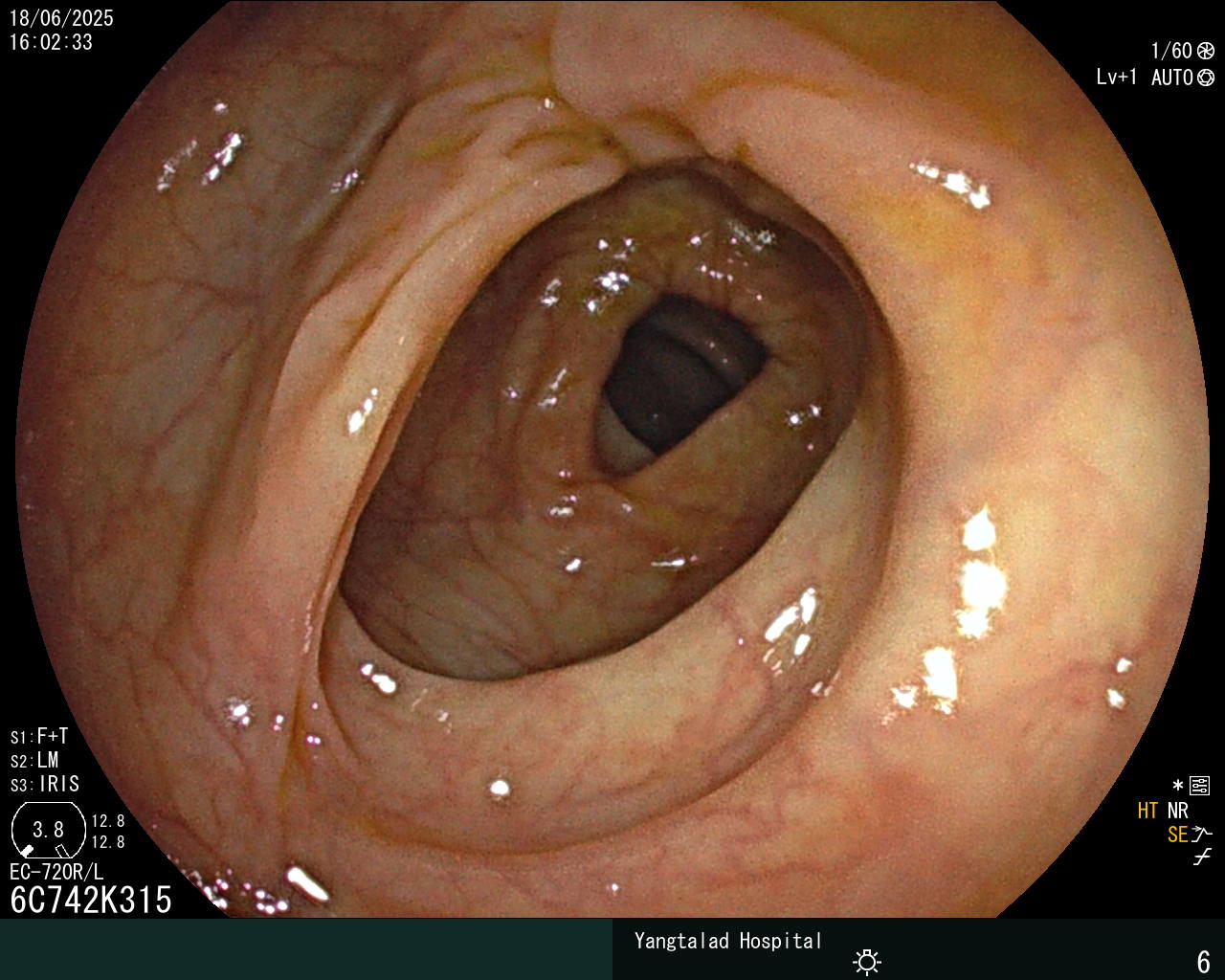The height and width of the screenshot is (980, 1225).
Task: Click the yellow SE indicator
Action: (1177, 835)
